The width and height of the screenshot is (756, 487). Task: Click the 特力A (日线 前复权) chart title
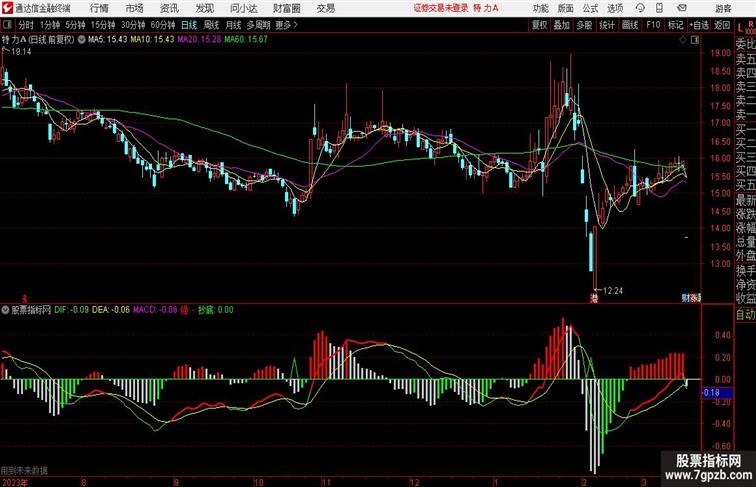pos(38,40)
